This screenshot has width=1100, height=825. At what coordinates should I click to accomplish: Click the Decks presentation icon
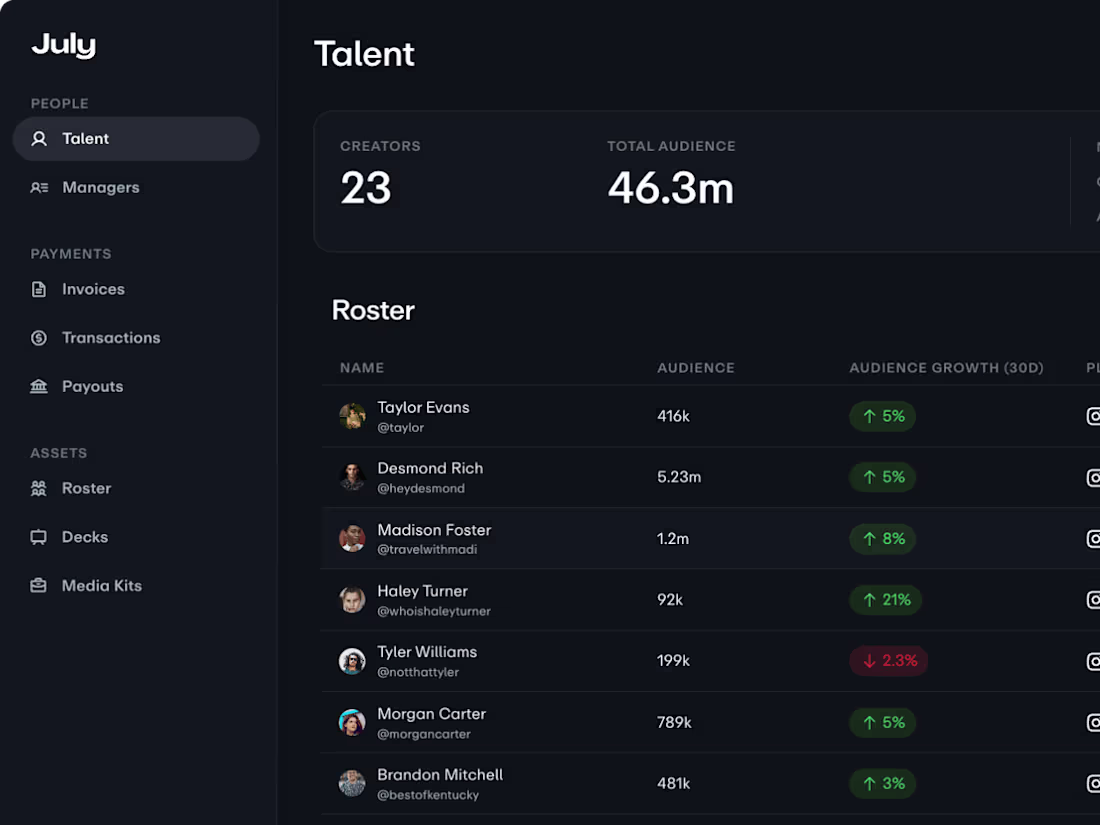coord(39,538)
